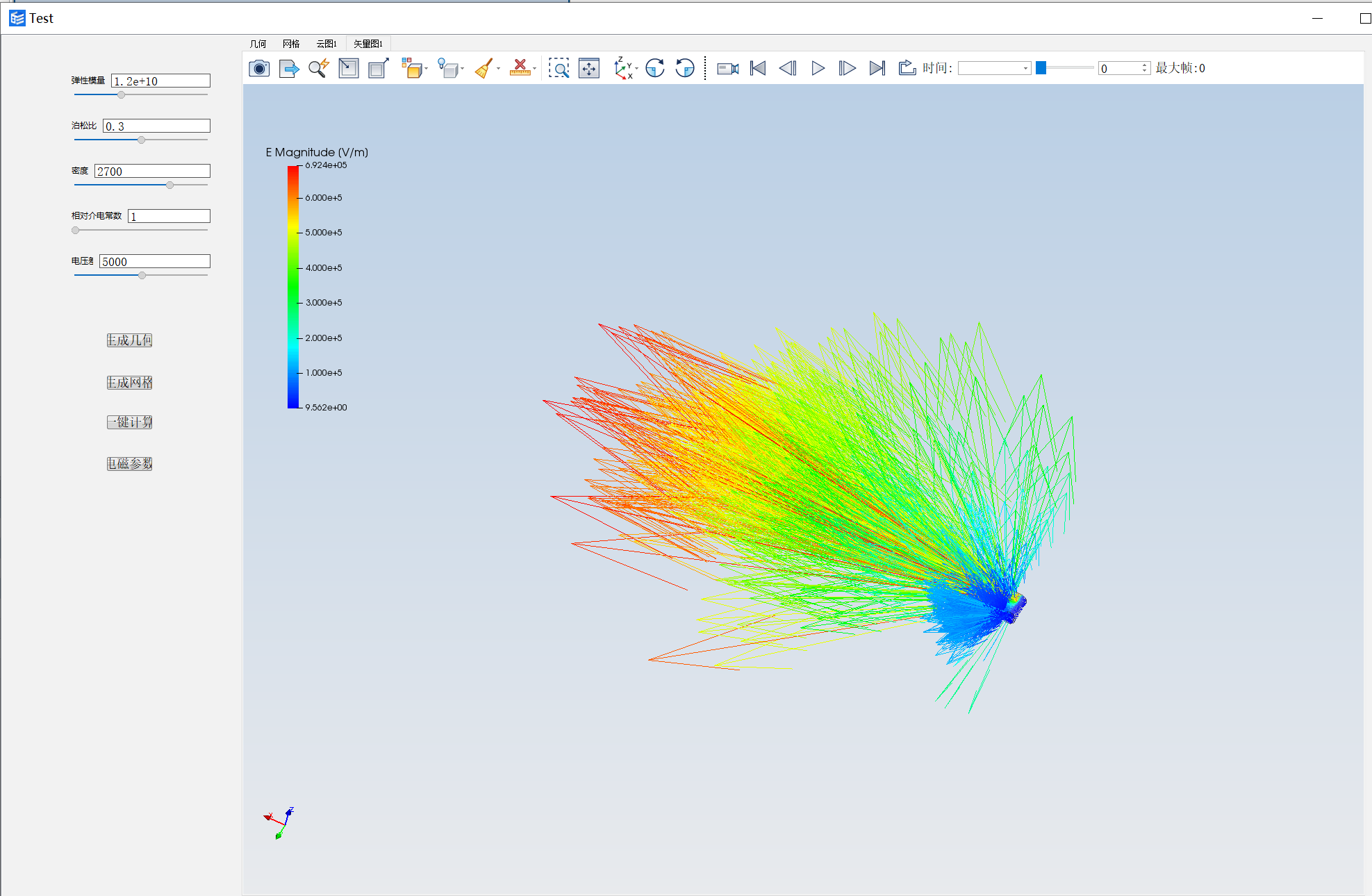
Task: Click the broom clear icon
Action: [484, 68]
